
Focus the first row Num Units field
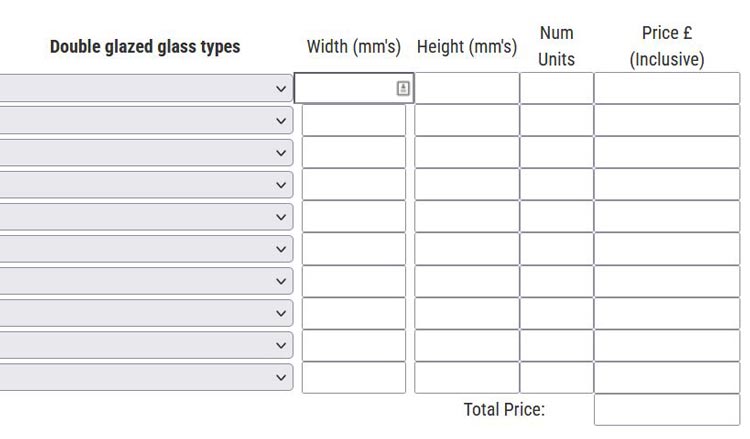pos(556,88)
